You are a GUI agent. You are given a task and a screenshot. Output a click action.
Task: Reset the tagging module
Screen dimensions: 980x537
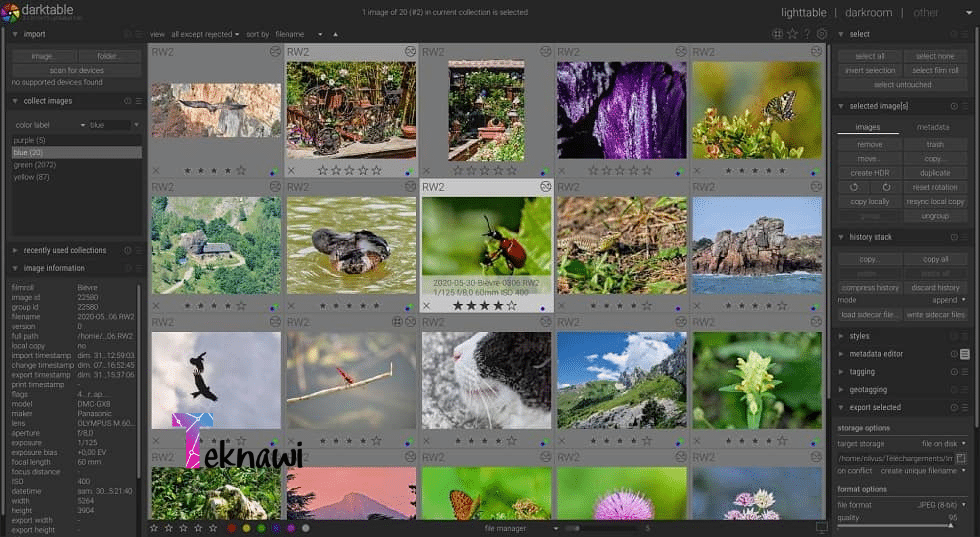(954, 371)
